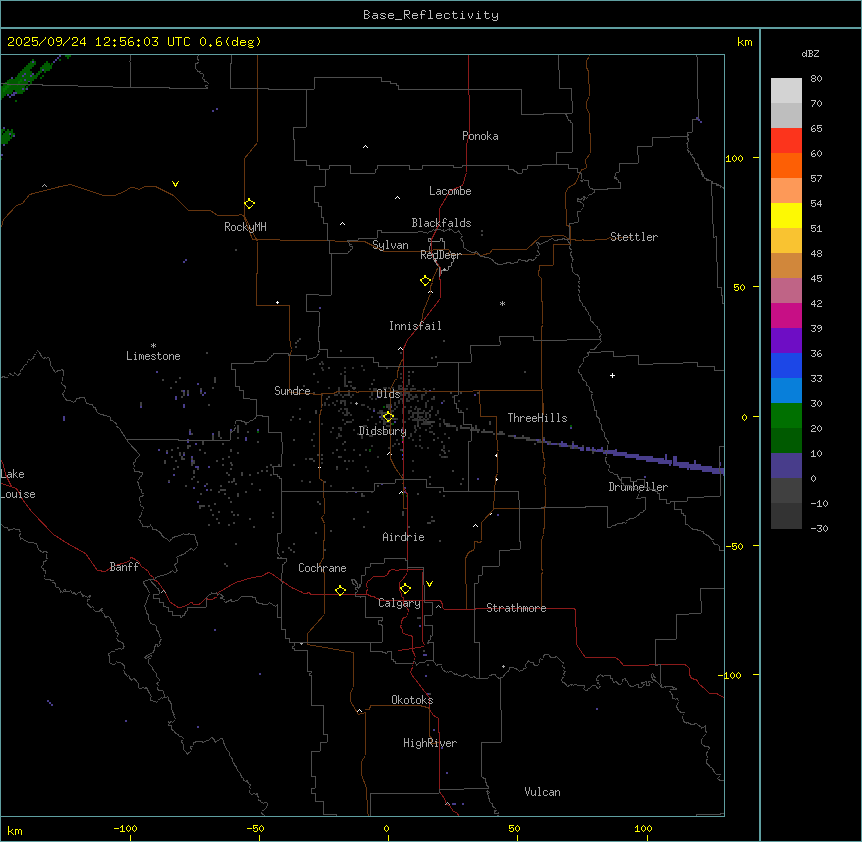This screenshot has height=842, width=862.
Task: Select the bright yellow 51-54 dBZ swatch
Action: click(x=786, y=216)
